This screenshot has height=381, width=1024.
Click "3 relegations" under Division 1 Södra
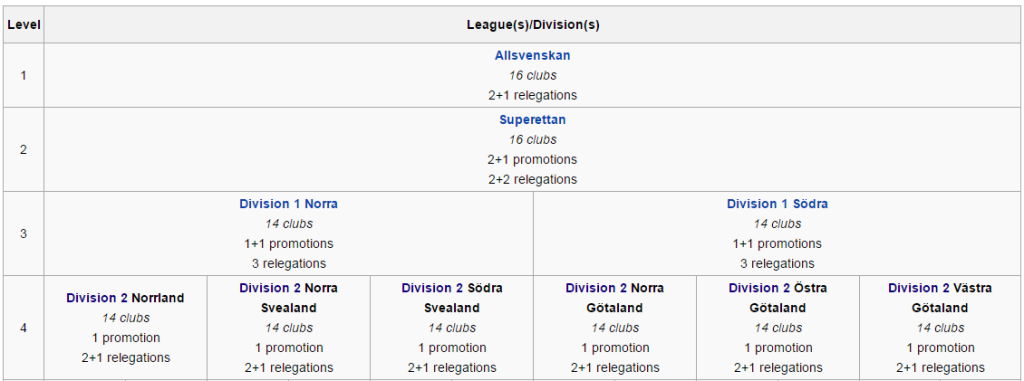pyautogui.click(x=777, y=263)
